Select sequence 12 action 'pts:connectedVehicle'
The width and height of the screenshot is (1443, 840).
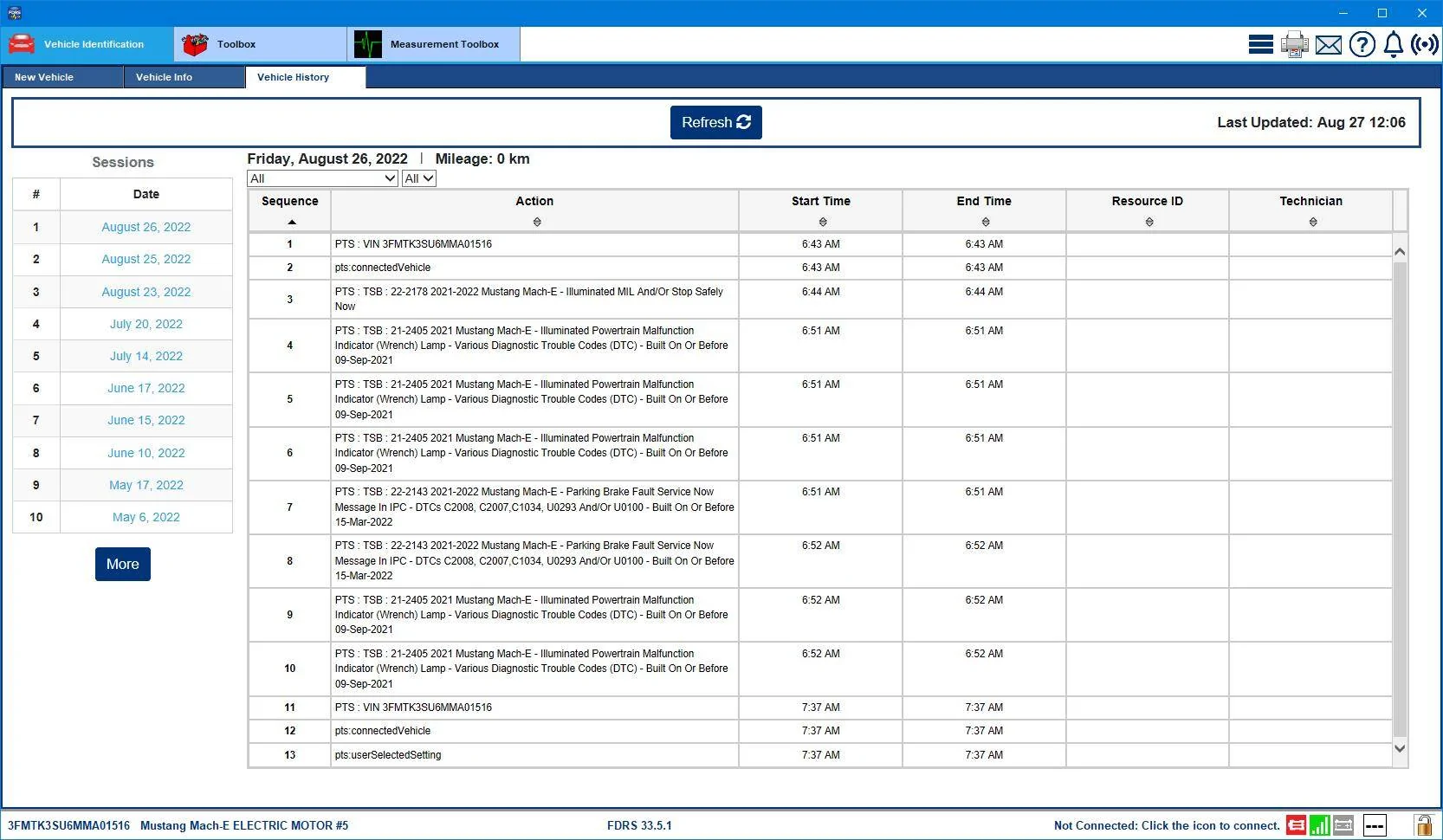[383, 731]
